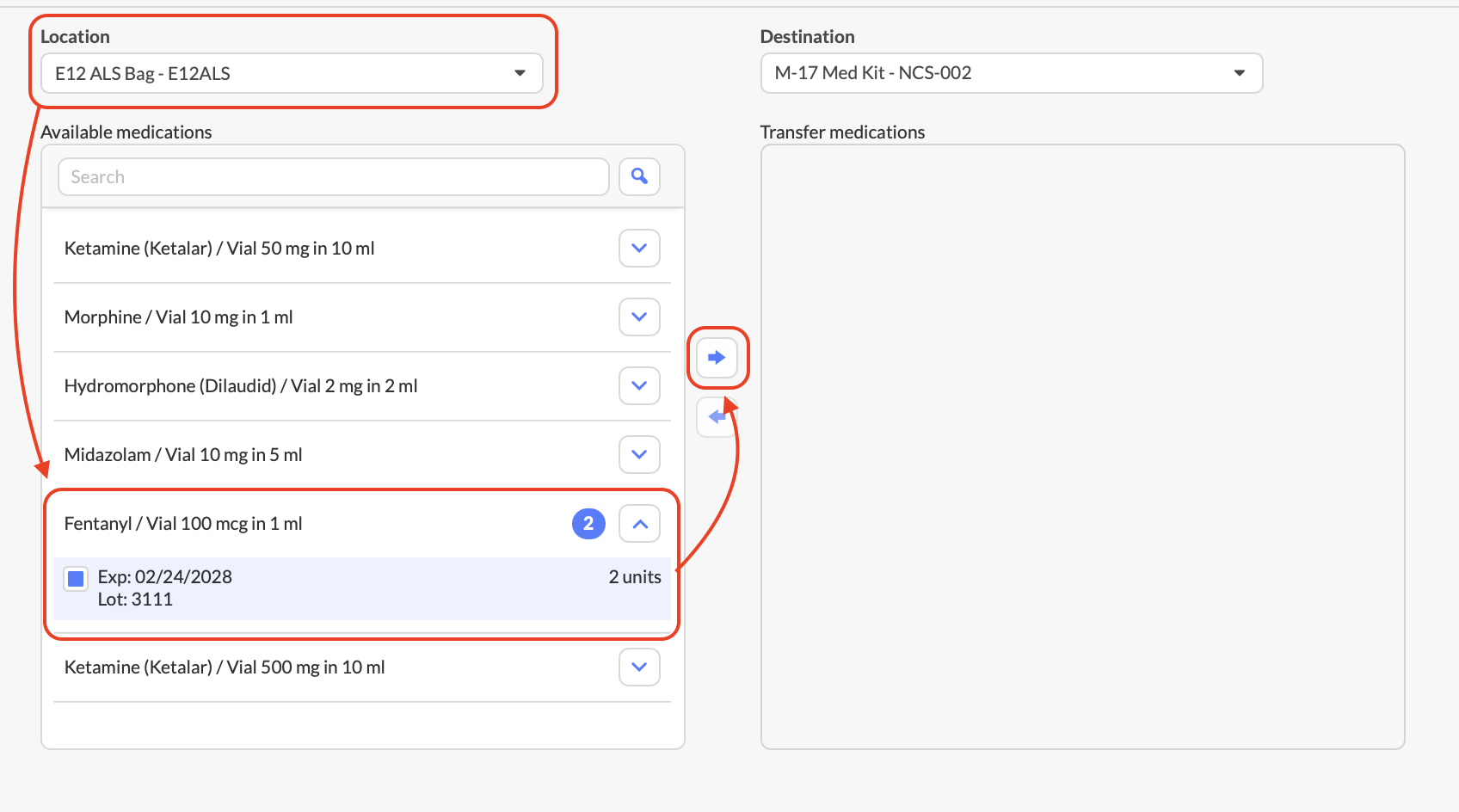Screen dimensions: 1459x812
Task: Click the right arrow transfer button
Action: coord(717,357)
